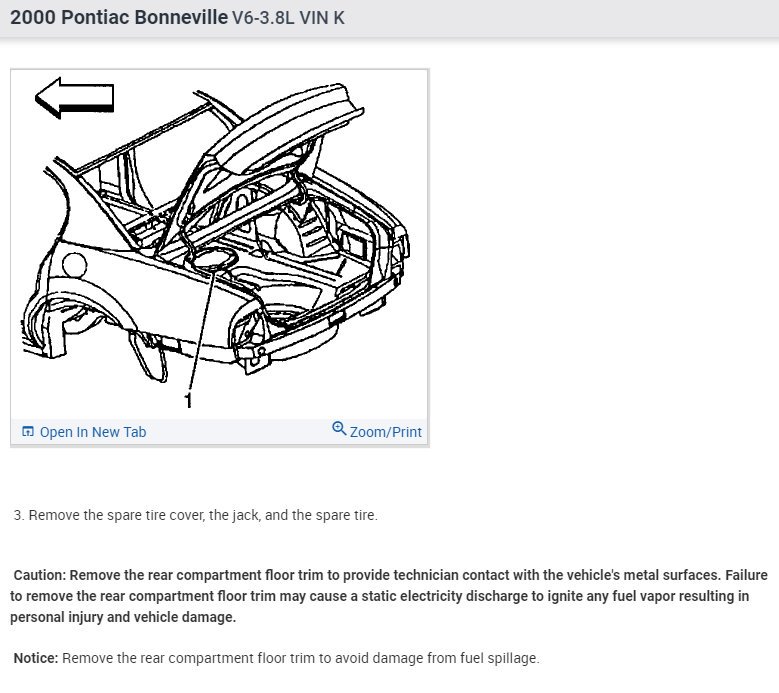Screen dimensions: 779x693
Task: Click 'to avoid damage from fuel spillage' text
Action: point(429,658)
